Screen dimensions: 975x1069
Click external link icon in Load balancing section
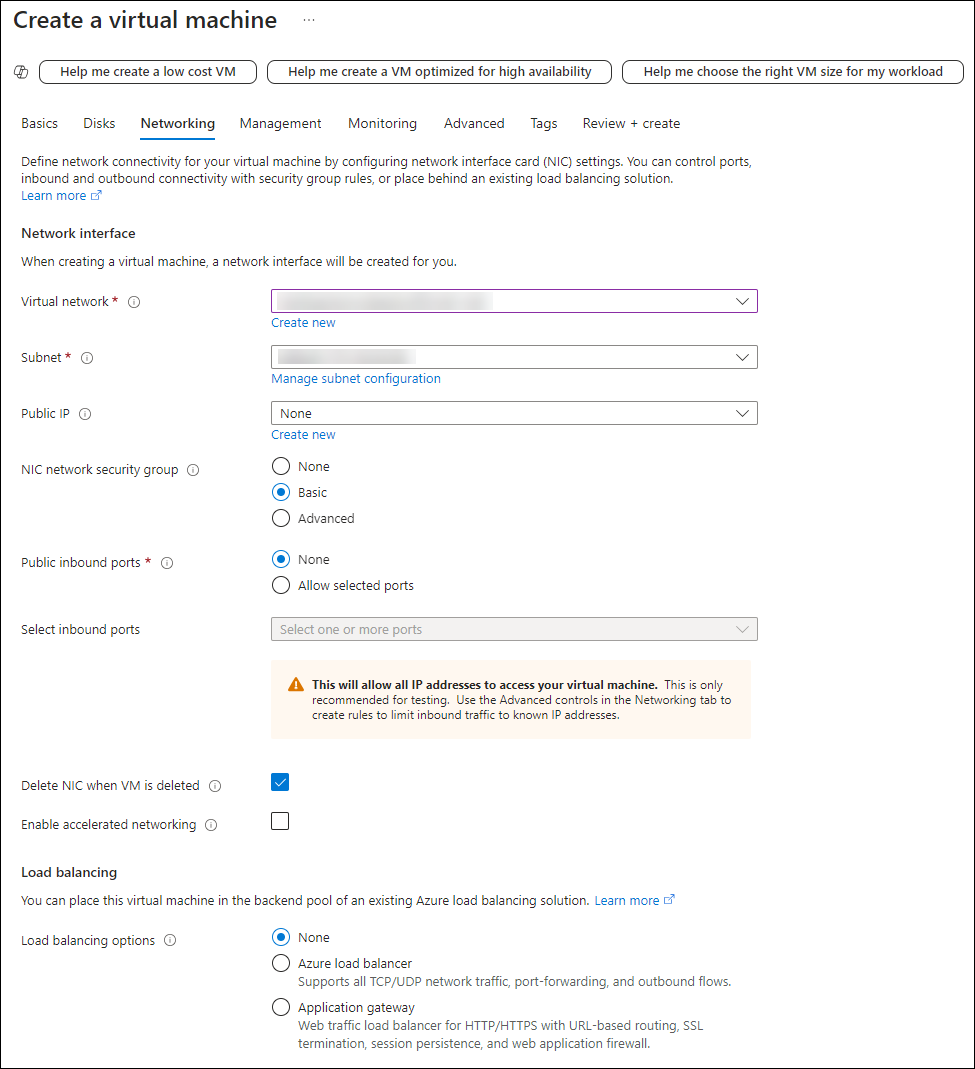coord(670,900)
